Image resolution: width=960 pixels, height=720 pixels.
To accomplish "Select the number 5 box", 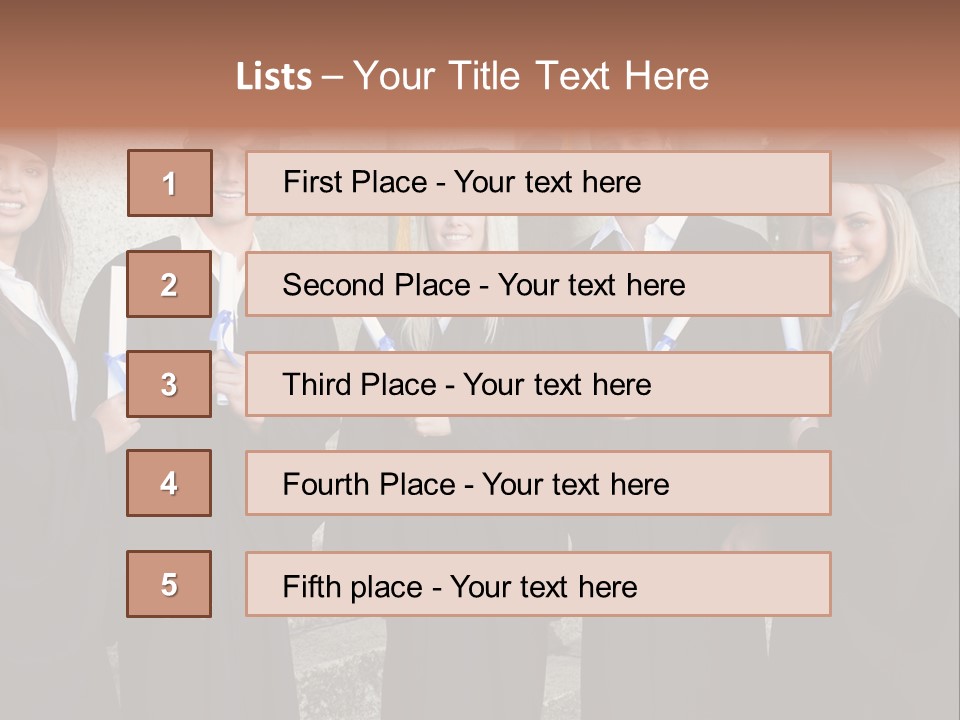I will coord(169,584).
